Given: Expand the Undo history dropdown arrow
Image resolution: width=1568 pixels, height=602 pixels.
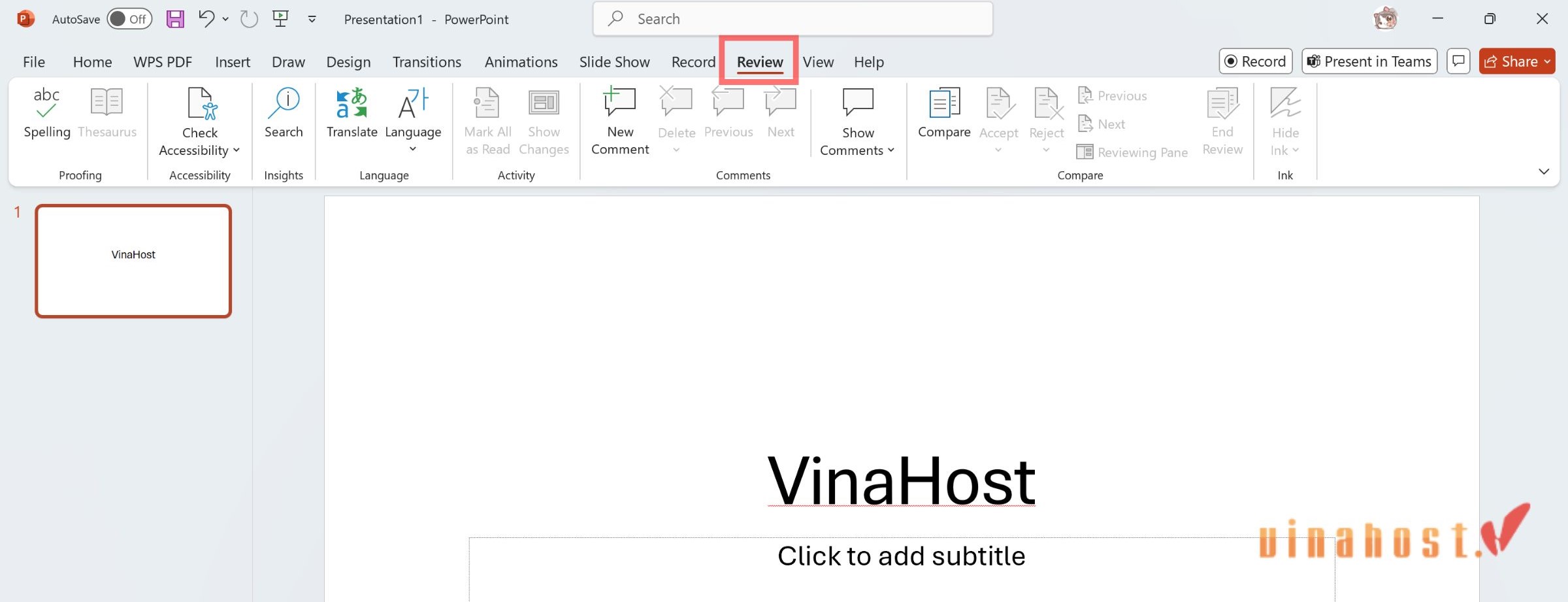Looking at the screenshot, I should pos(225,19).
